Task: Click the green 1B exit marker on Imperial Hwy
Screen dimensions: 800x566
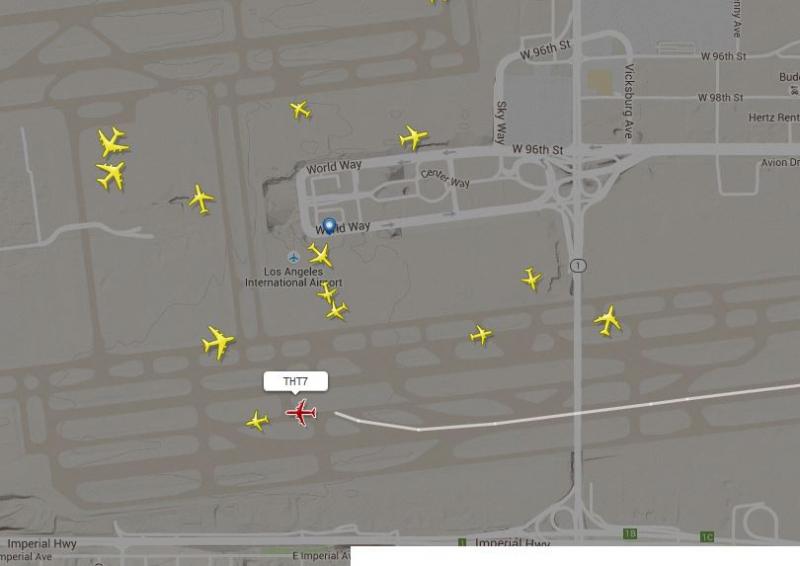Action: (x=630, y=534)
